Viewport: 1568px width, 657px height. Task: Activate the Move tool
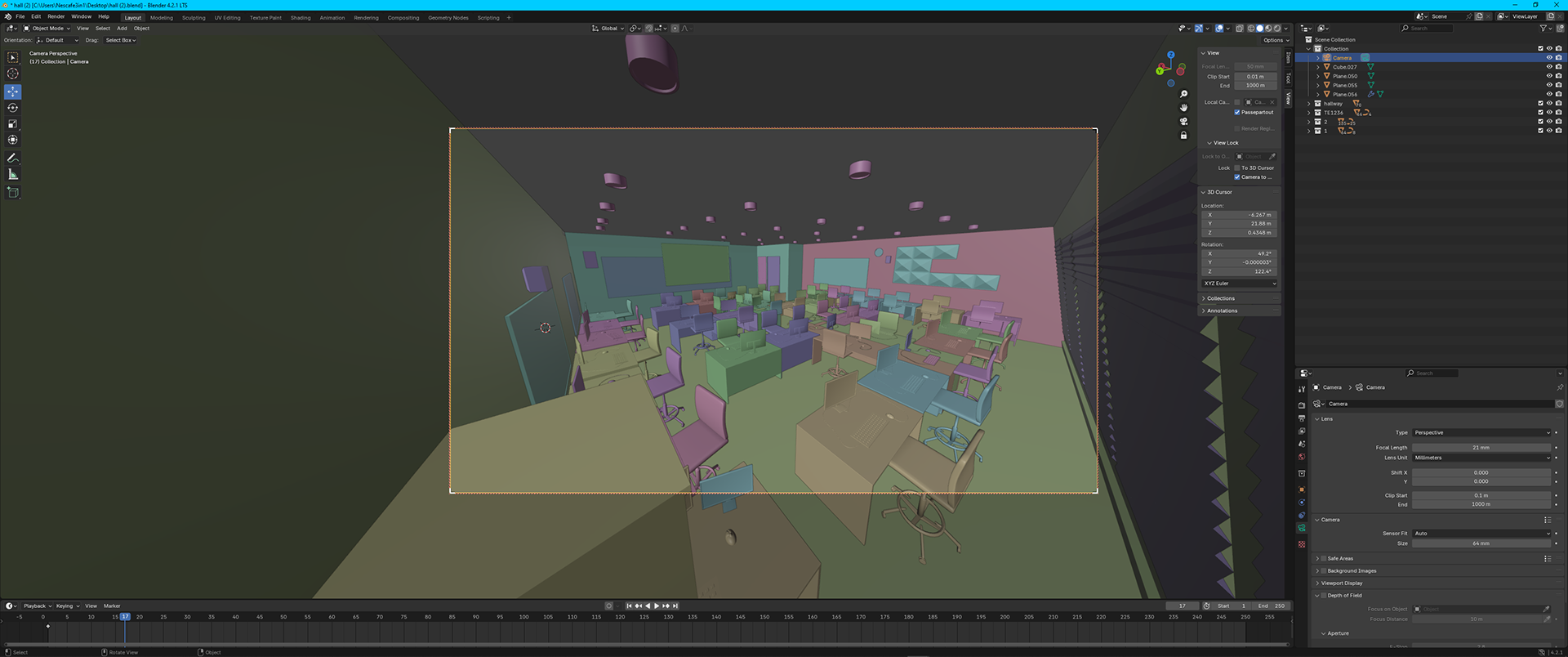(12, 92)
